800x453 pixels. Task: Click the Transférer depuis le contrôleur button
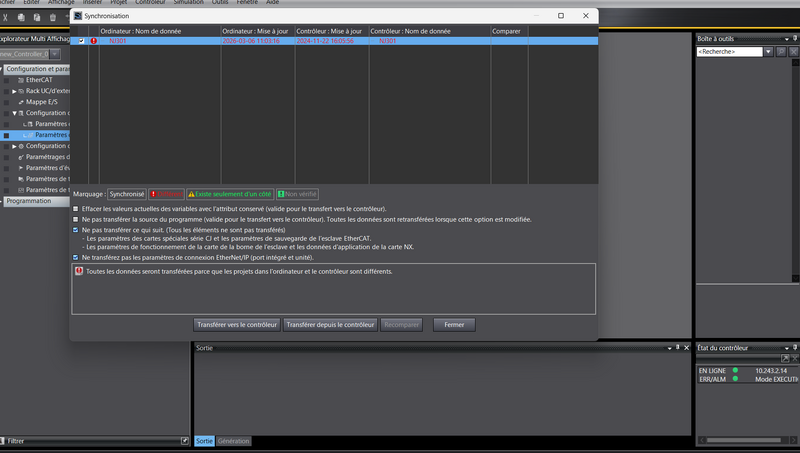[x=330, y=324]
